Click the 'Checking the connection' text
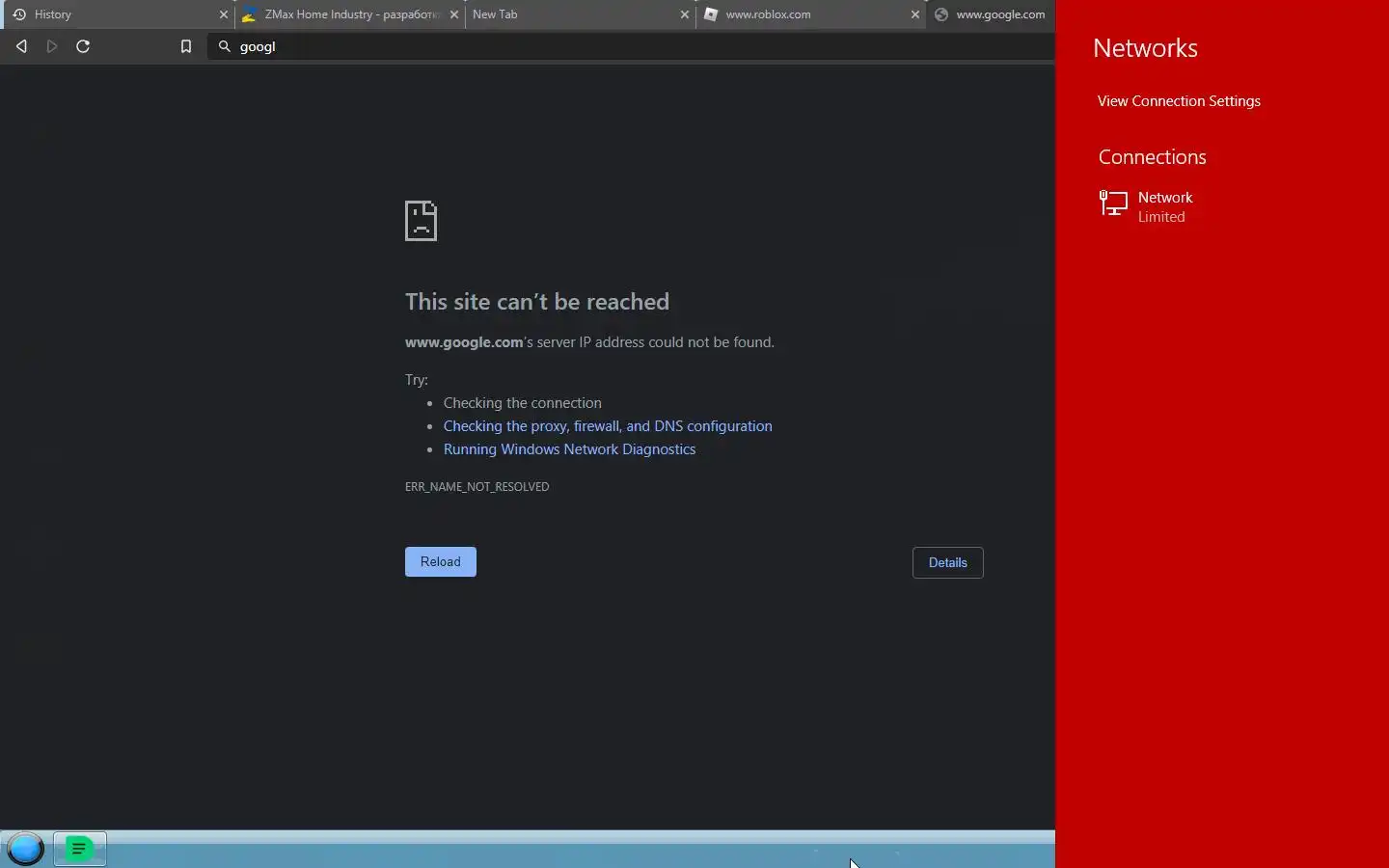Viewport: 1389px width, 868px height. (x=523, y=403)
